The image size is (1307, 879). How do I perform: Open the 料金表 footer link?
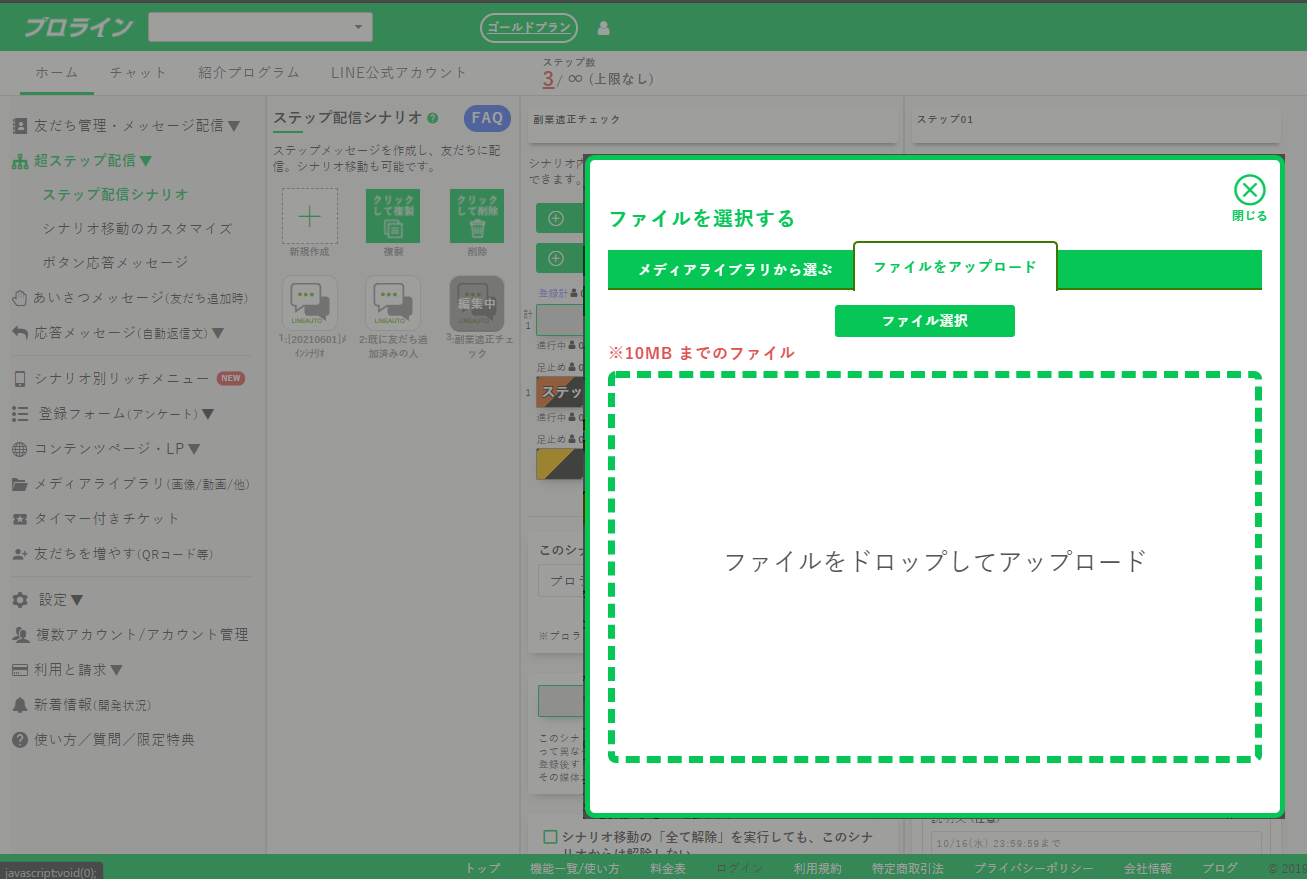668,868
